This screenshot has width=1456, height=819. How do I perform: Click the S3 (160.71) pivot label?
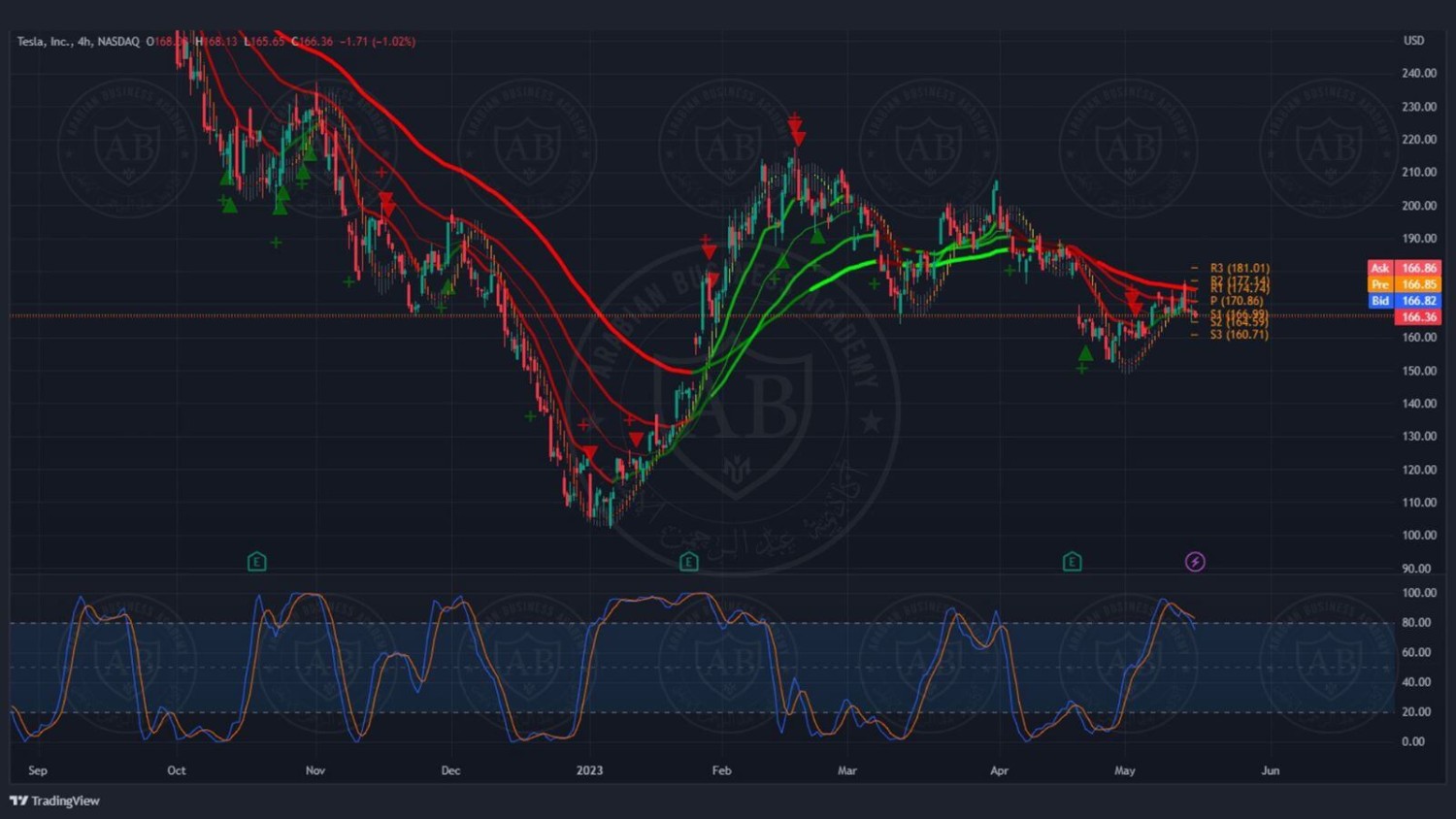click(x=1240, y=335)
